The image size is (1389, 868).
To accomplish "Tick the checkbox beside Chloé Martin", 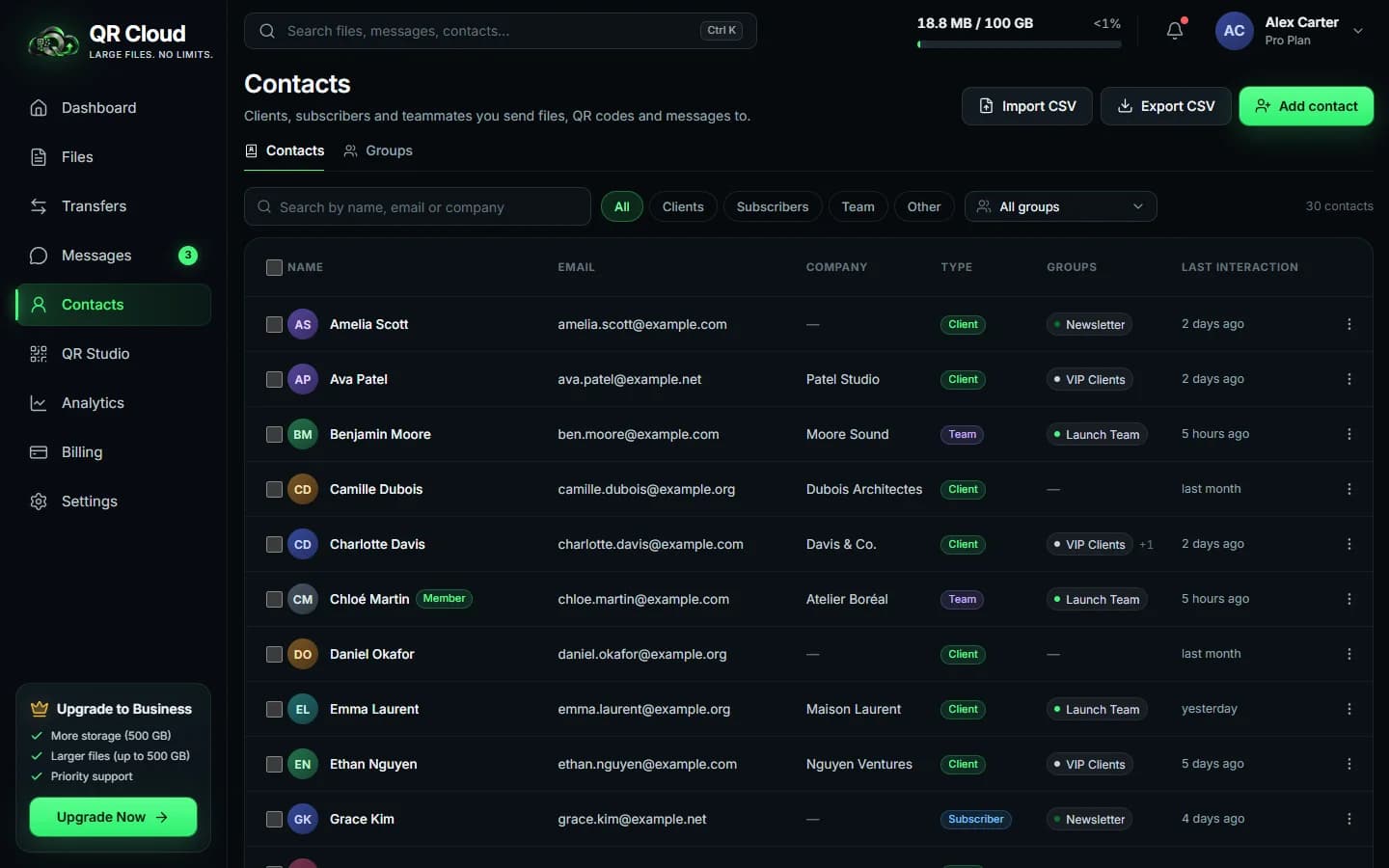I will (274, 600).
